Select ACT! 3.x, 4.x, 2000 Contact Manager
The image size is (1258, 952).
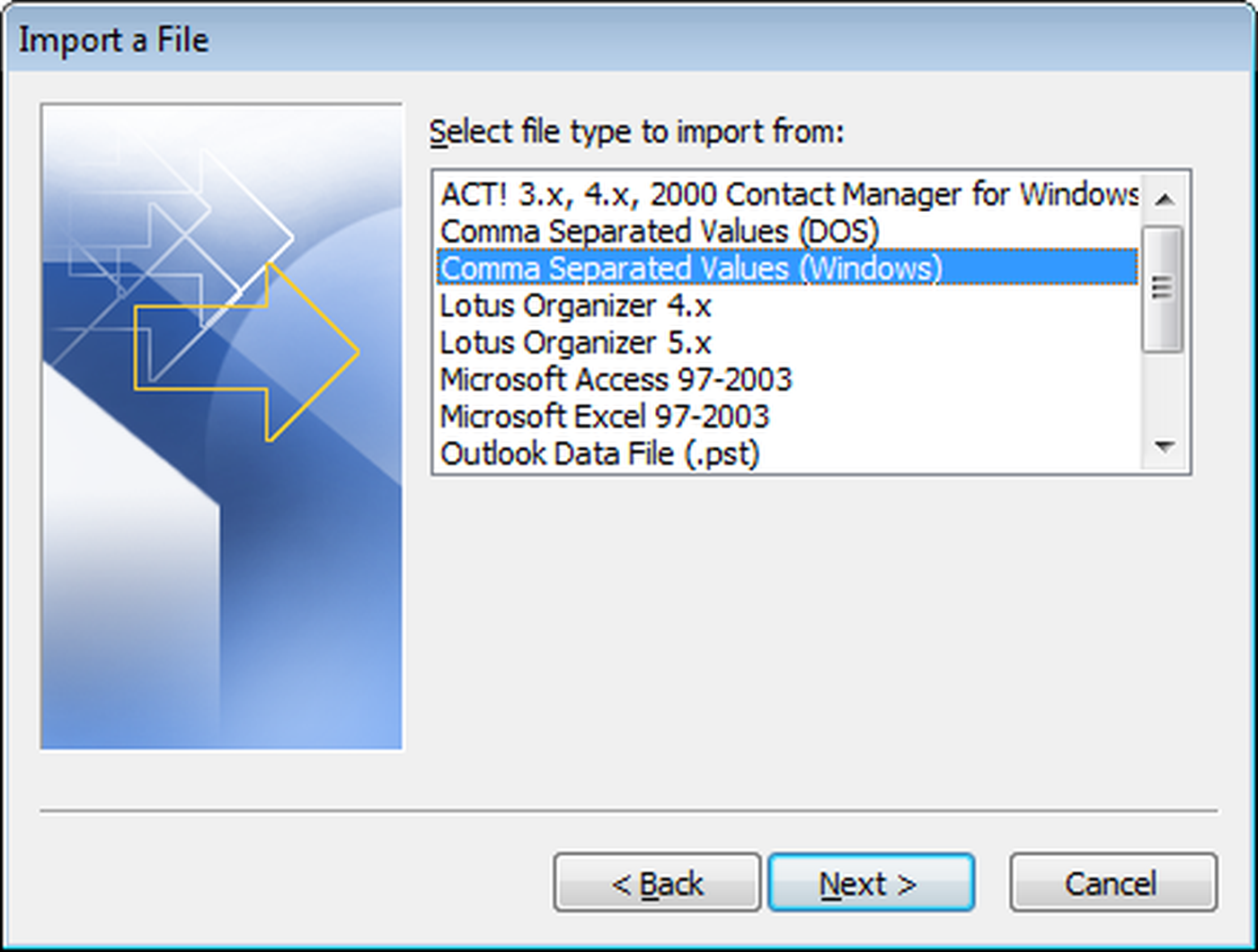pyautogui.click(x=789, y=194)
